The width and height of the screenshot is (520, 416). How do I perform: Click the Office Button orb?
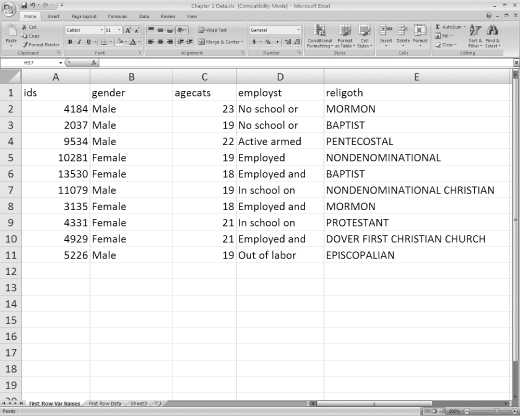click(8, 8)
